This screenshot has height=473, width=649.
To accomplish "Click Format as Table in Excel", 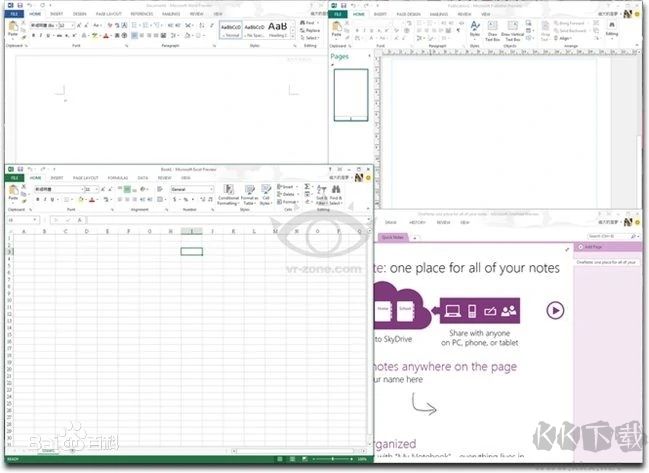I will pyautogui.click(x=249, y=195).
